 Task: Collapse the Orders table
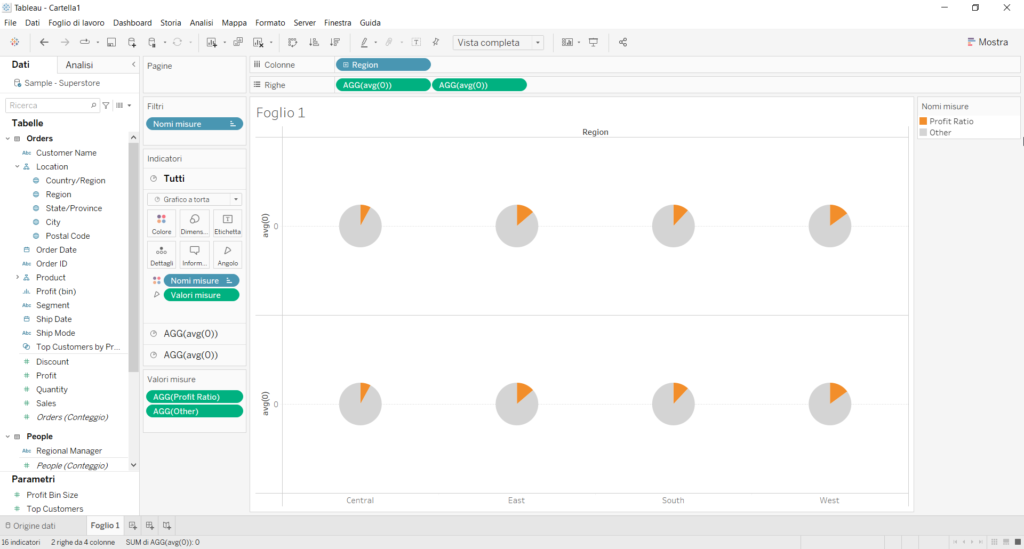click(x=8, y=138)
